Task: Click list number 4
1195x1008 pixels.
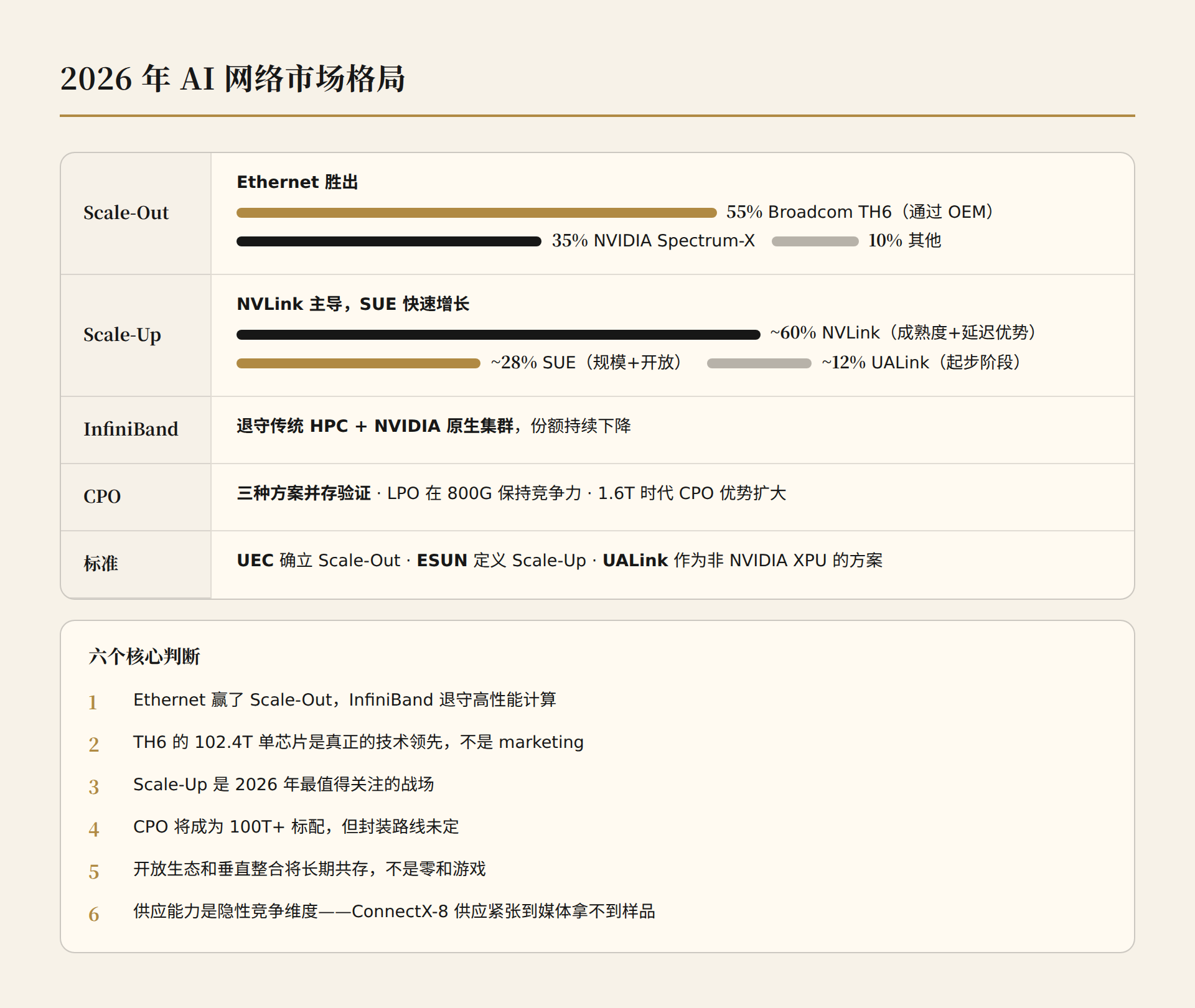Action: 93,829
